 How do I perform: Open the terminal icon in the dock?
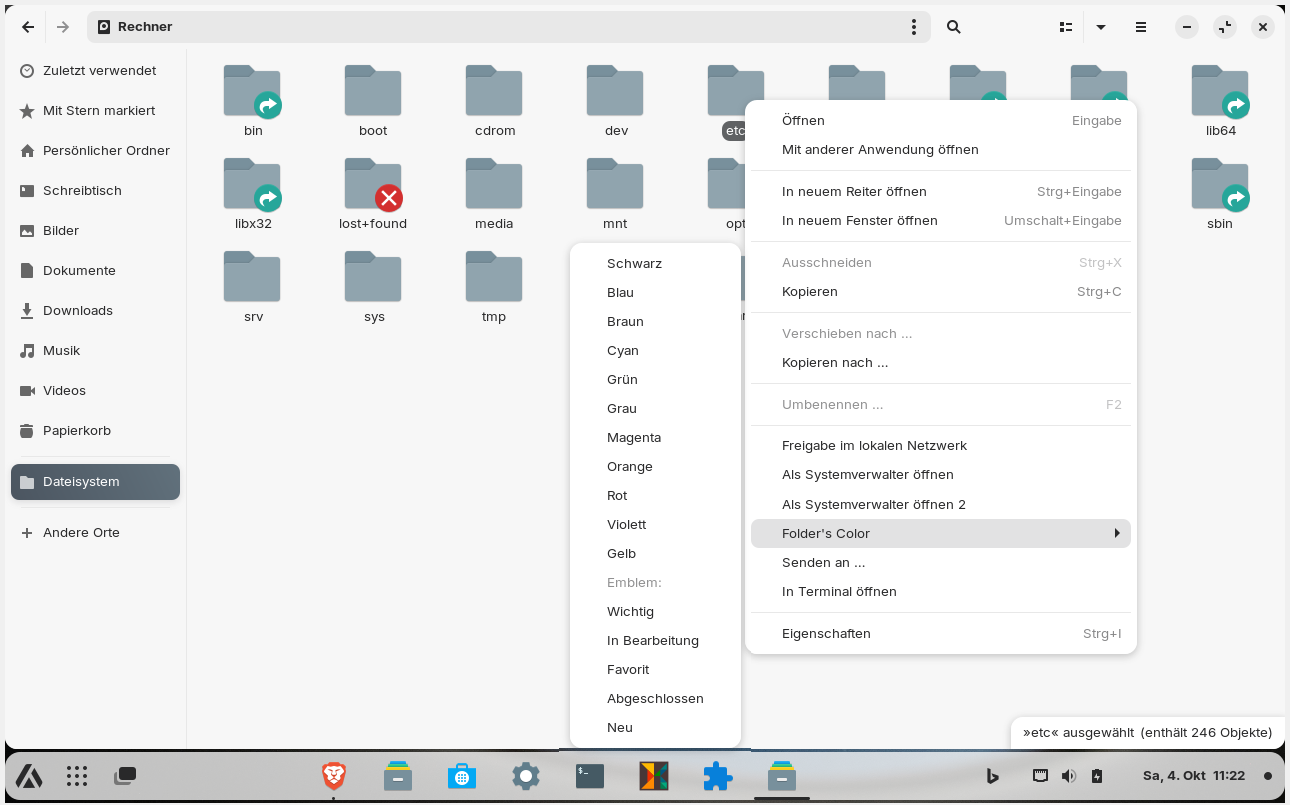coord(590,776)
